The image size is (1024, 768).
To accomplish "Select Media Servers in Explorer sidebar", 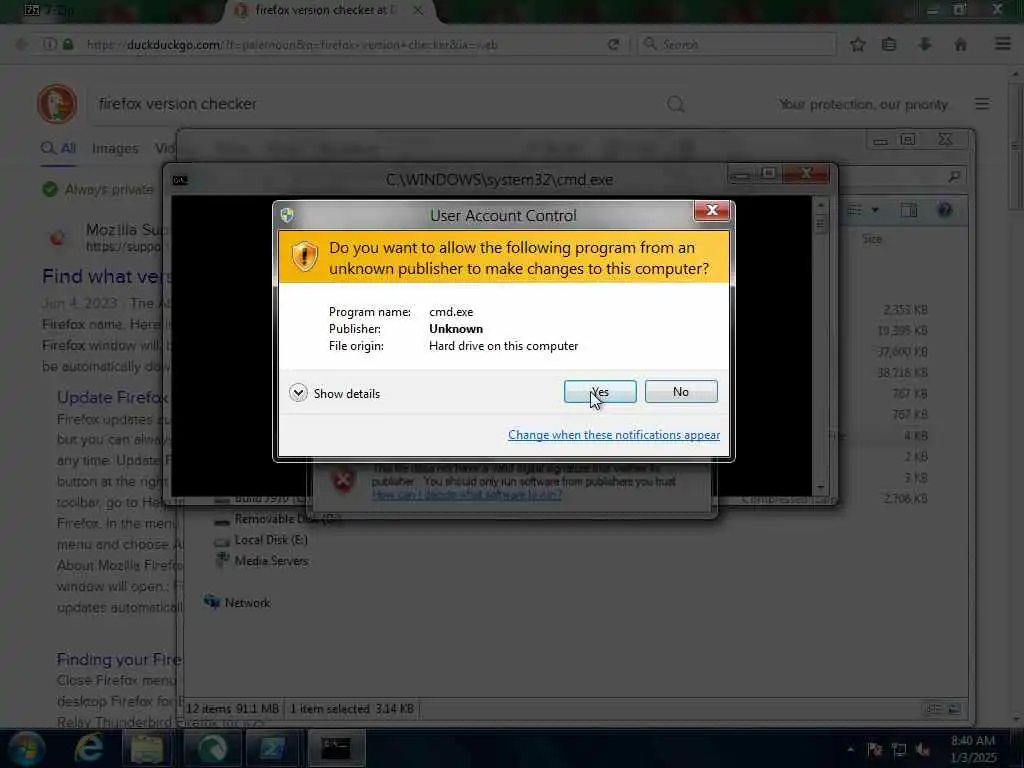I will pos(270,561).
